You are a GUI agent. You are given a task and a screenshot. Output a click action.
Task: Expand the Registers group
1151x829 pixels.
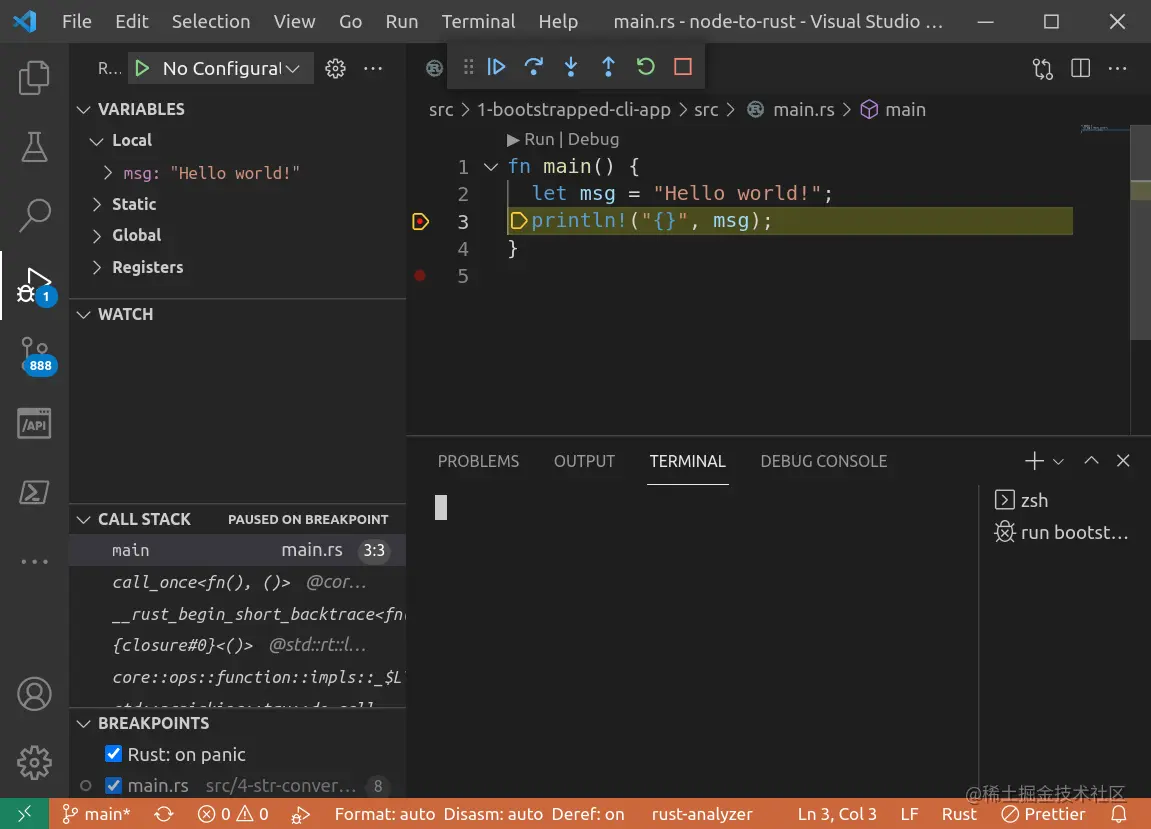[97, 267]
